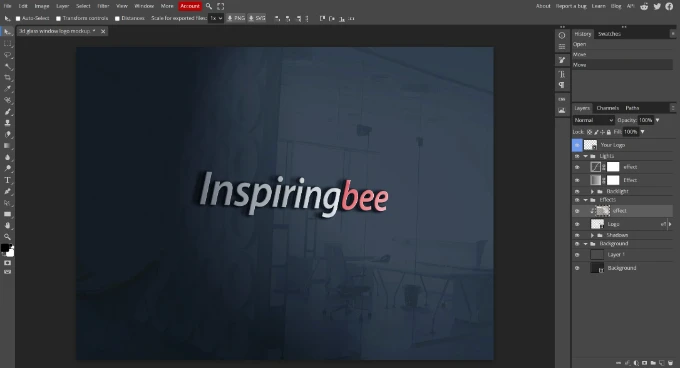
Task: Enable the Auto-Select checkbox
Action: [18, 19]
